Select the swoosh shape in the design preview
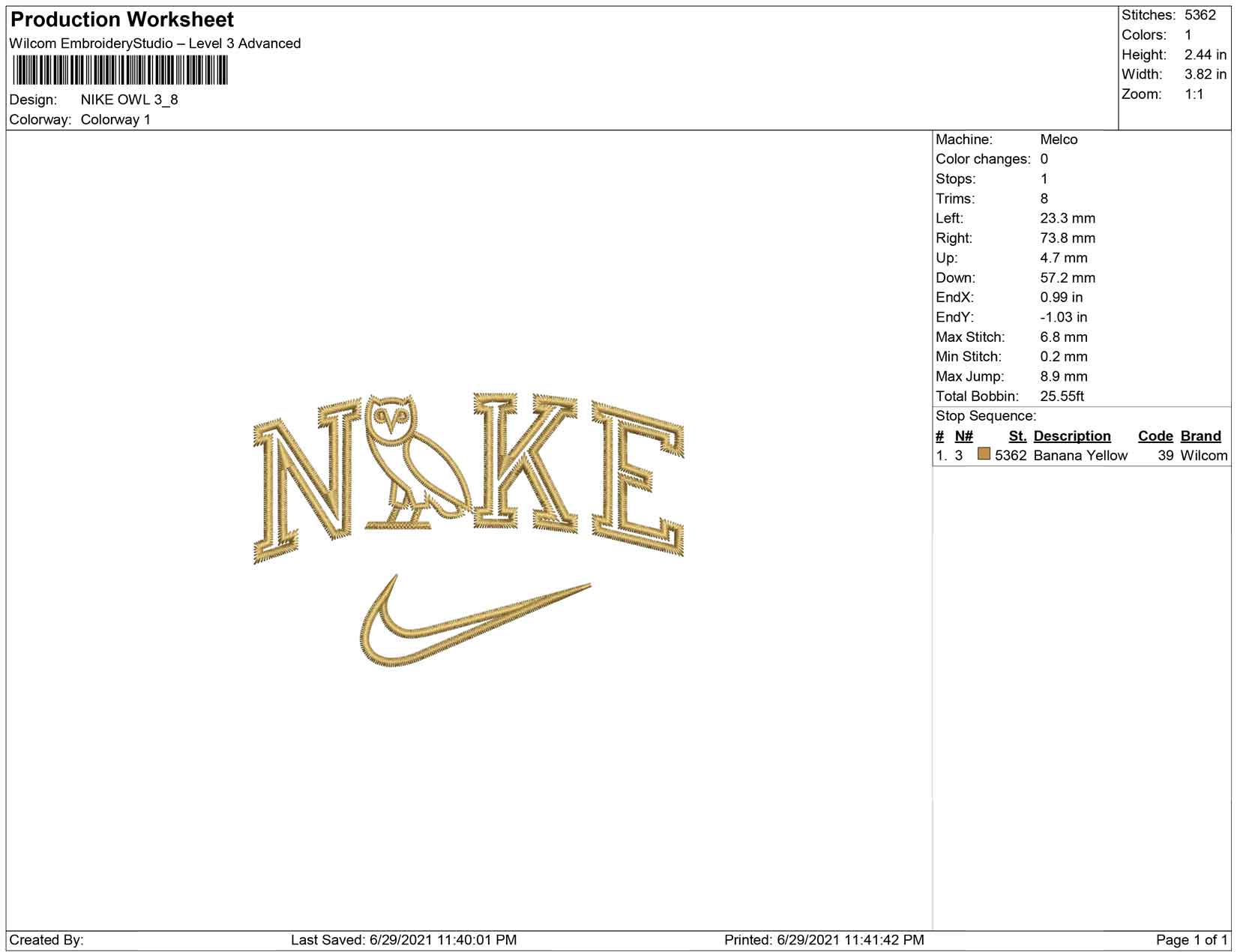The width and height of the screenshot is (1237, 952). 475,621
